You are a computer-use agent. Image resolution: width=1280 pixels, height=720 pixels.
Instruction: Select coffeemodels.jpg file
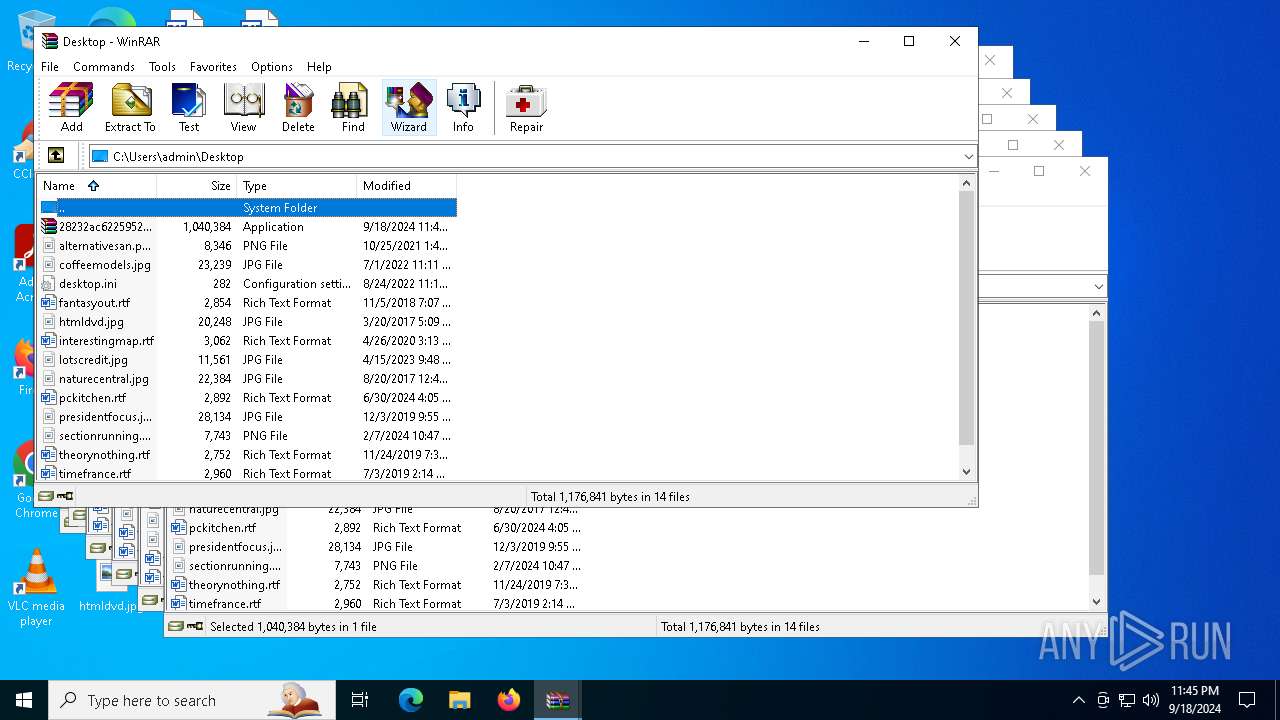[247, 265]
